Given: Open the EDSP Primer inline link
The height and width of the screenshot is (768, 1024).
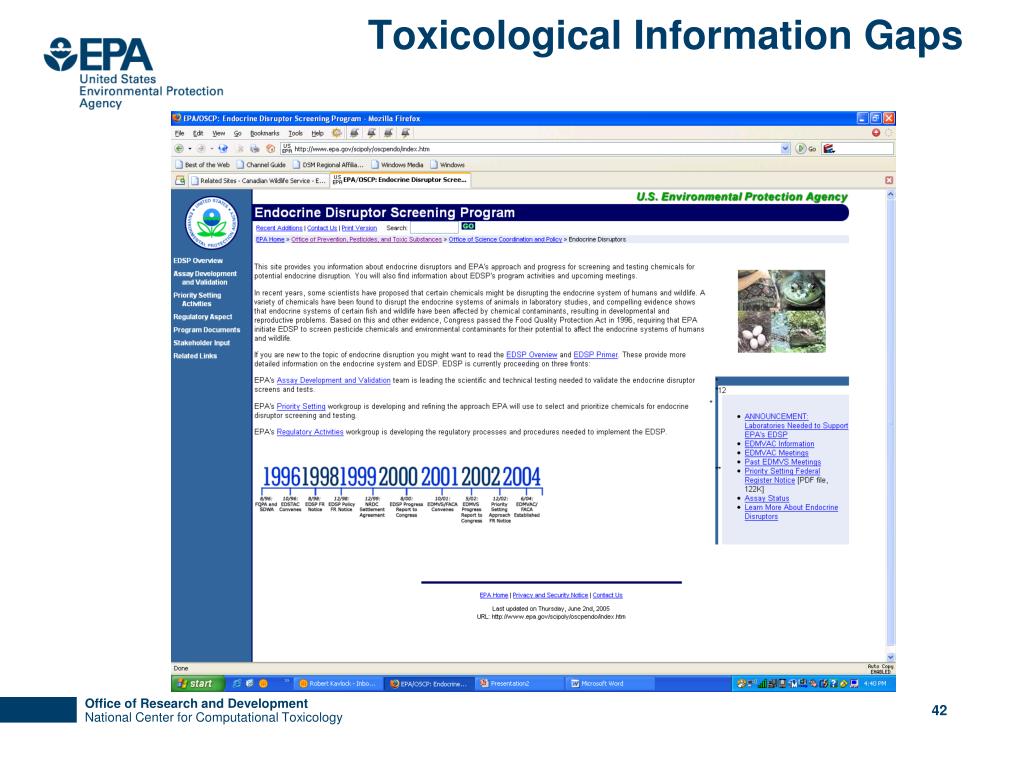Looking at the screenshot, I should 595,355.
